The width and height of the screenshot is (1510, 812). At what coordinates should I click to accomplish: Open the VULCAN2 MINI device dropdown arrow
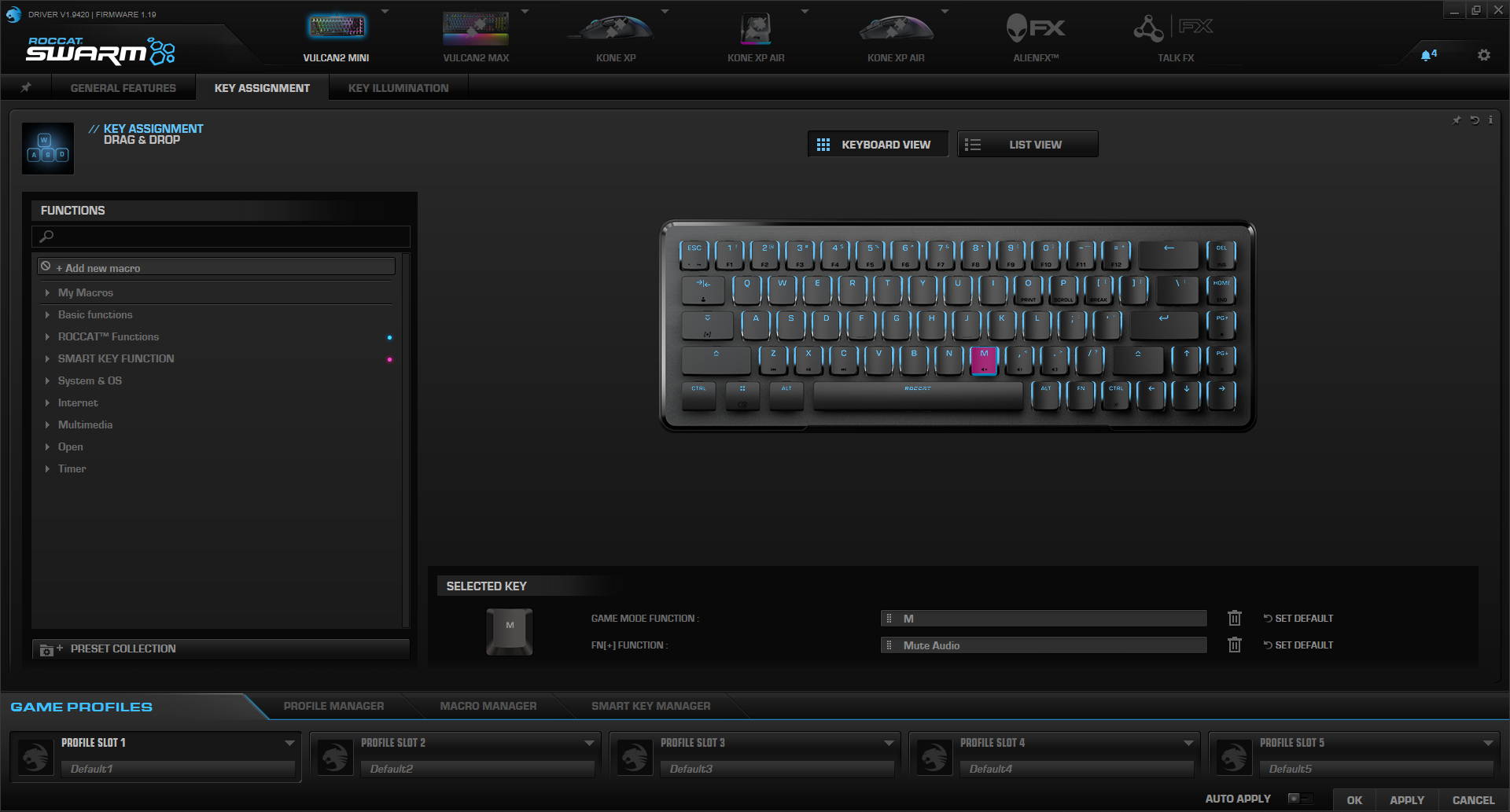coord(385,12)
